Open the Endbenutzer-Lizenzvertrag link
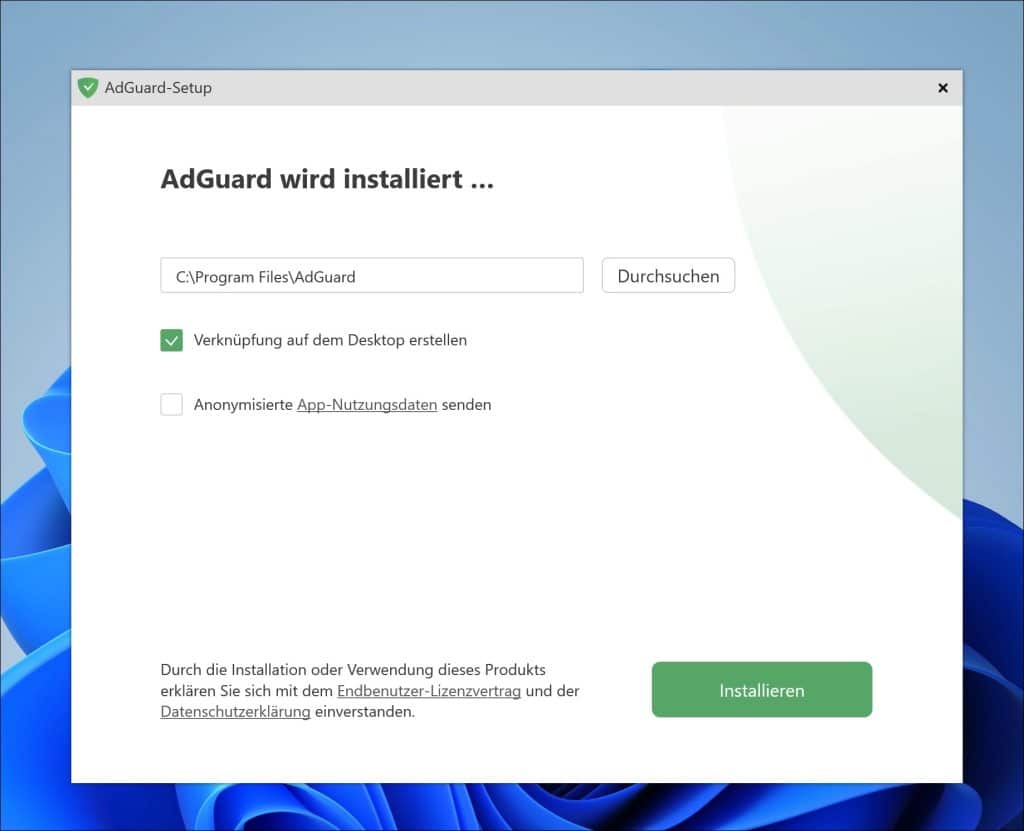Viewport: 1024px width, 831px height. coord(430,691)
